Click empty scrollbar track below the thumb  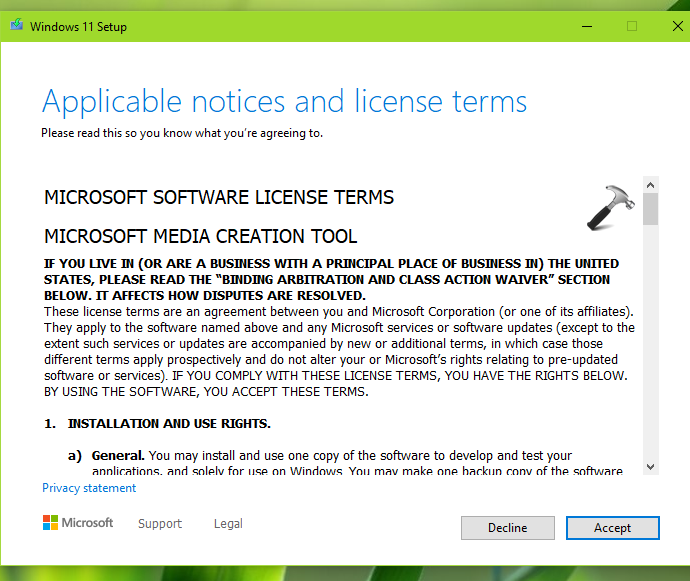click(650, 350)
